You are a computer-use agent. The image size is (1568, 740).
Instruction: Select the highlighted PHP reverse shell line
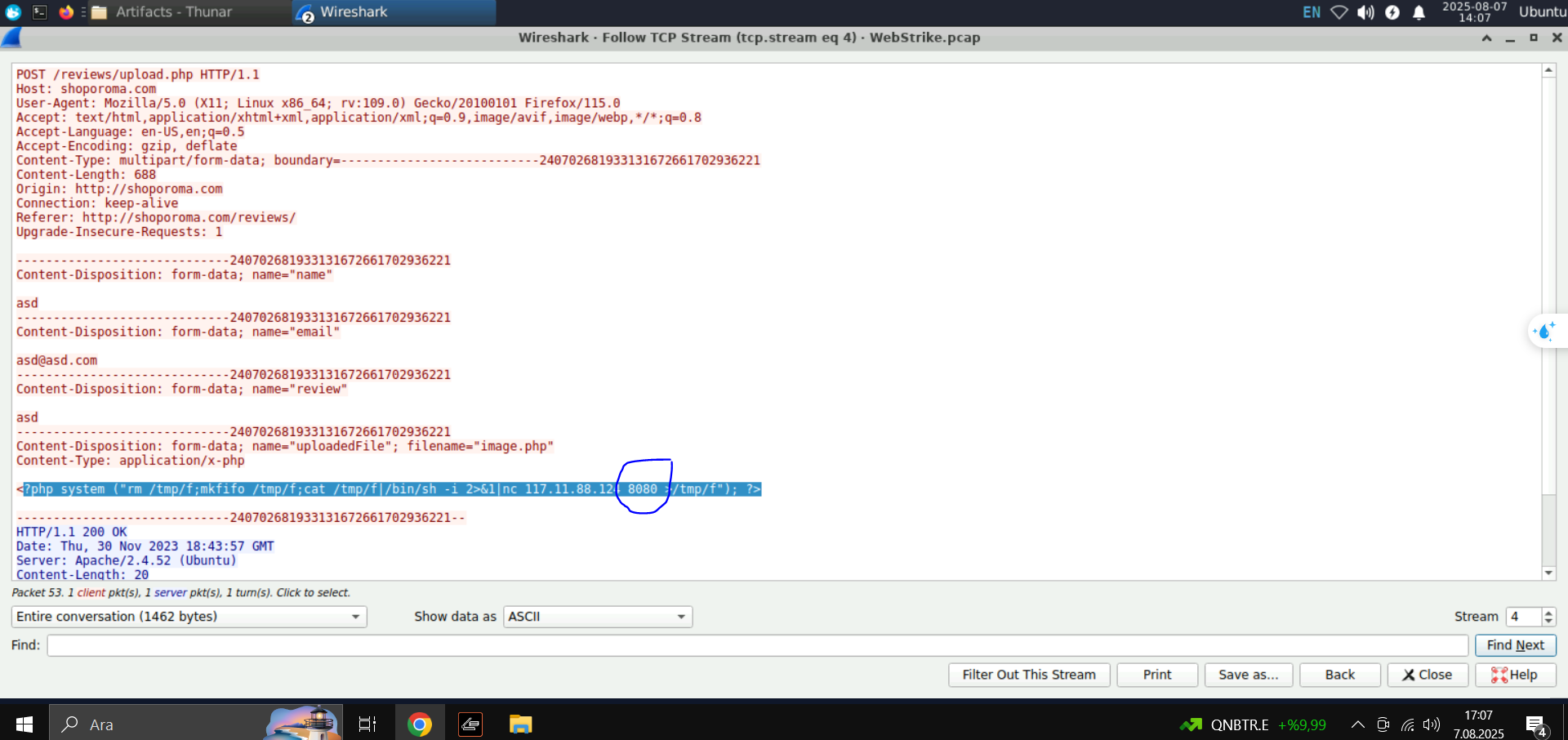389,489
